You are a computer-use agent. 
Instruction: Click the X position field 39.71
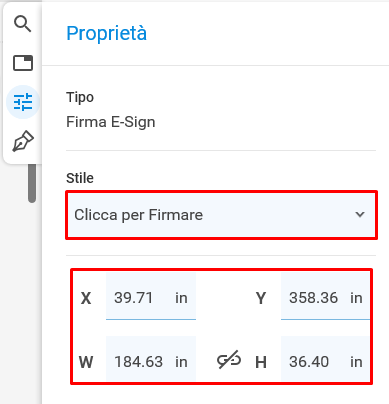tap(151, 296)
